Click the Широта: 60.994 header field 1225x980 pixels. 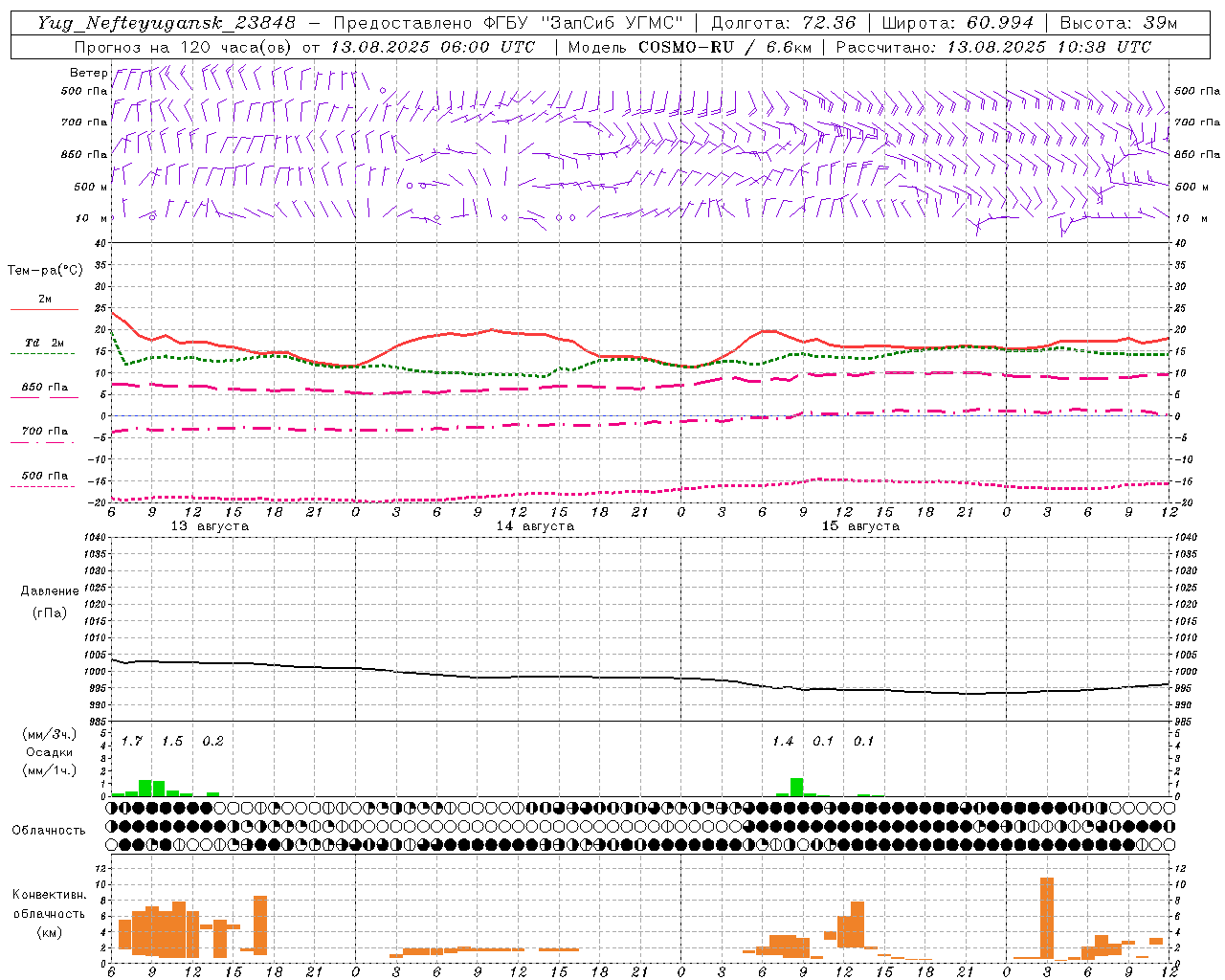coord(958,23)
